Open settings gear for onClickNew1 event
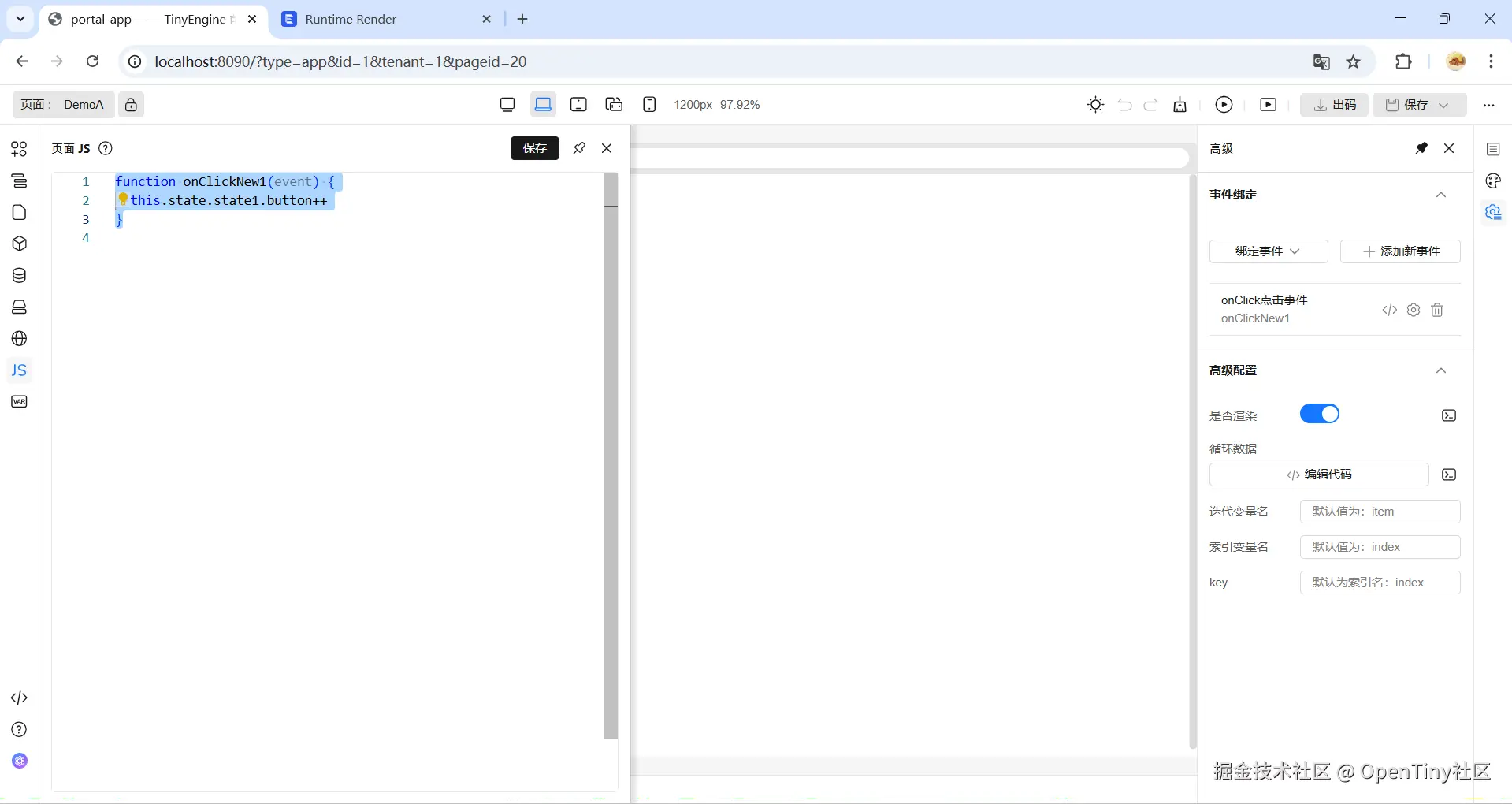This screenshot has width=1512, height=804. pyautogui.click(x=1414, y=310)
